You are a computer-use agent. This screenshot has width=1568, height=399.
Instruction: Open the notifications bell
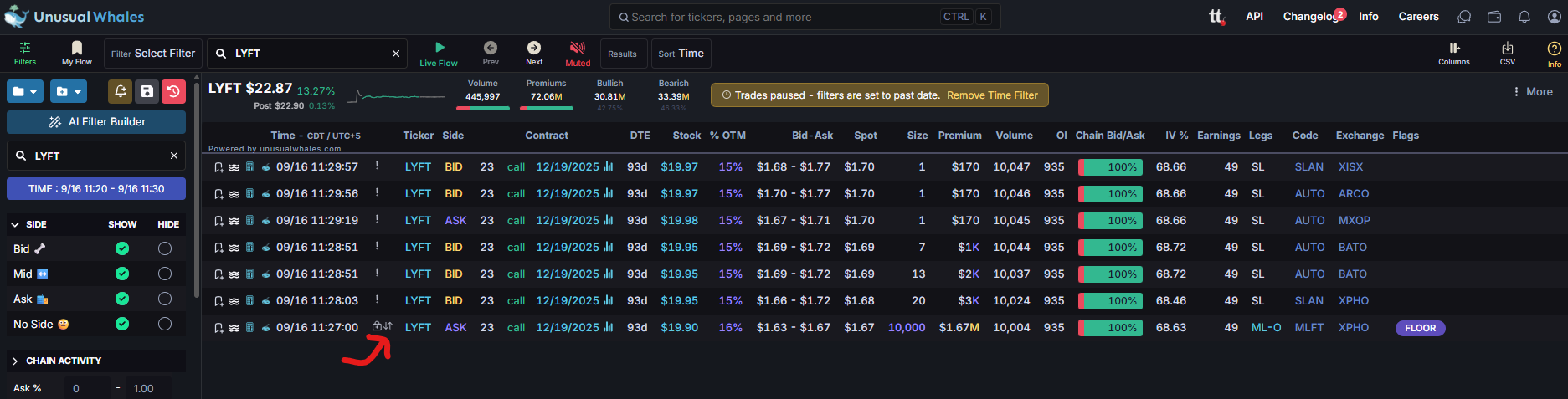point(1524,17)
